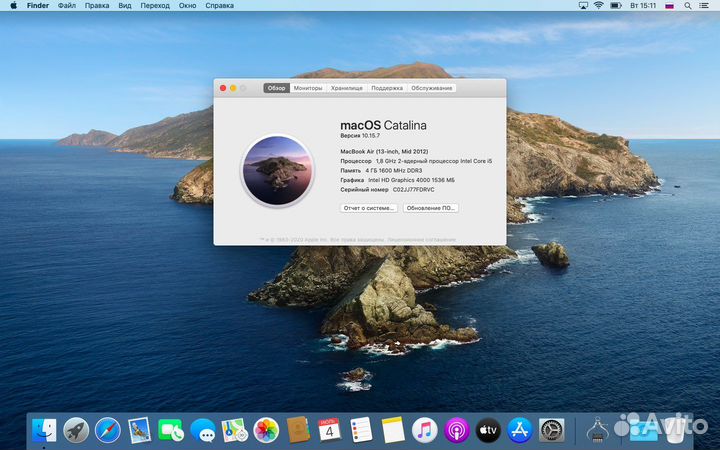Open Photos flower icon in Dock
Screen dimensions: 720x450
pos(266,430)
